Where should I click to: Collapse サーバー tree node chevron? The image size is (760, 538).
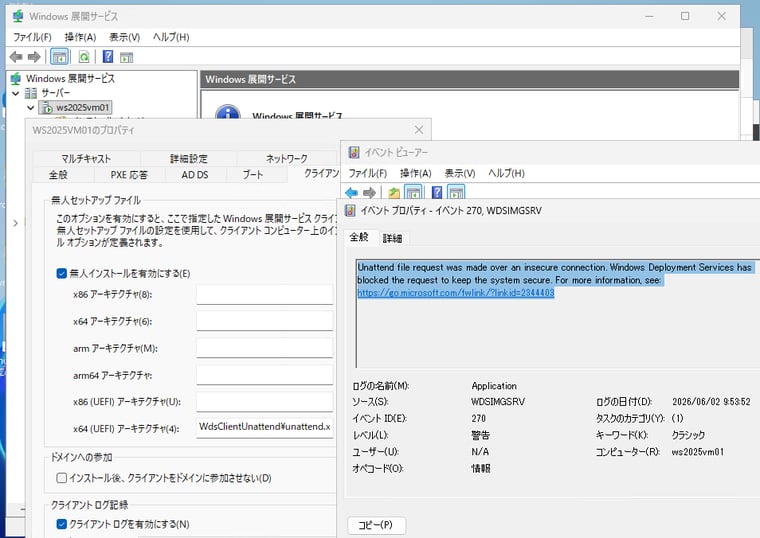coord(16,93)
